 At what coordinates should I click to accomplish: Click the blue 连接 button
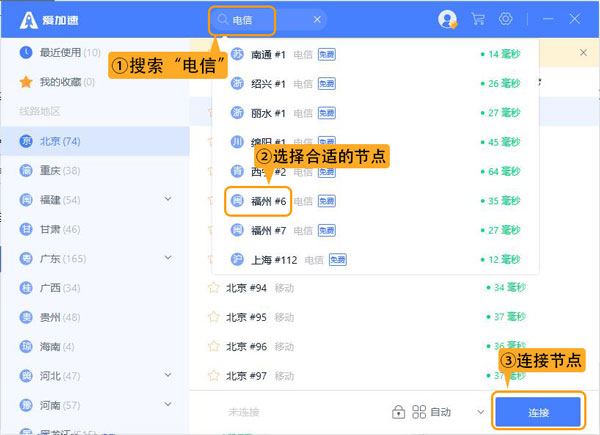click(x=538, y=412)
